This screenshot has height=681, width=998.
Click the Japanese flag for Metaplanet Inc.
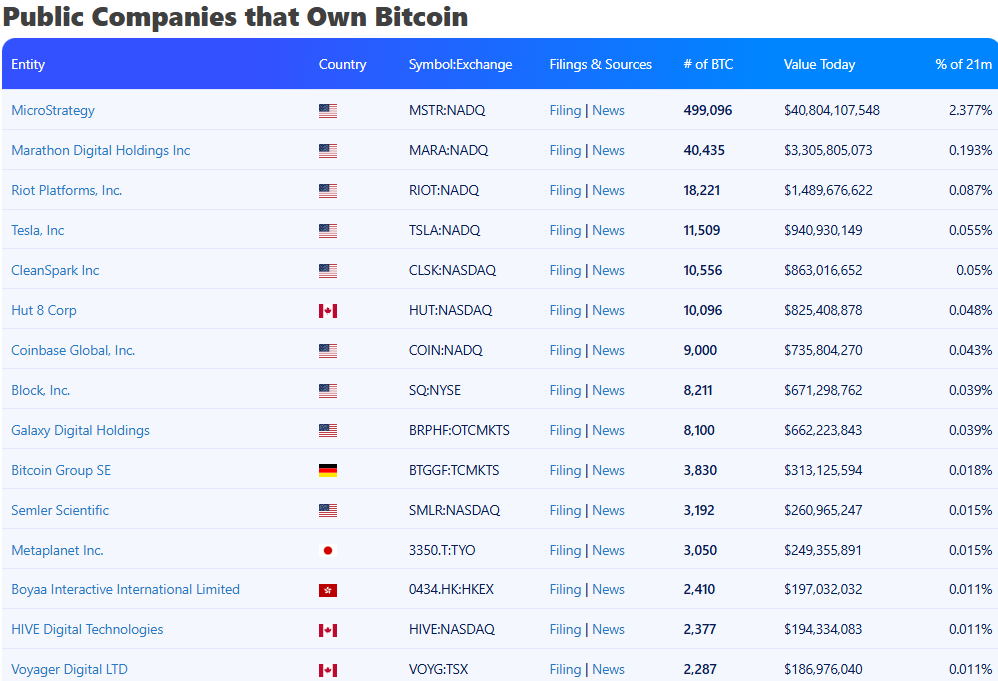pyautogui.click(x=327, y=551)
